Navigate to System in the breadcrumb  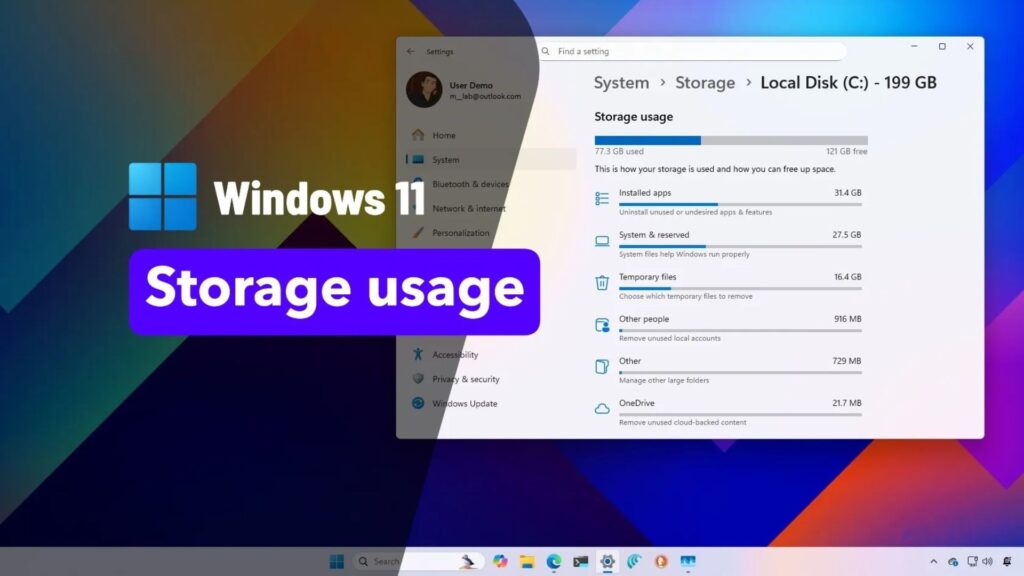coord(621,83)
